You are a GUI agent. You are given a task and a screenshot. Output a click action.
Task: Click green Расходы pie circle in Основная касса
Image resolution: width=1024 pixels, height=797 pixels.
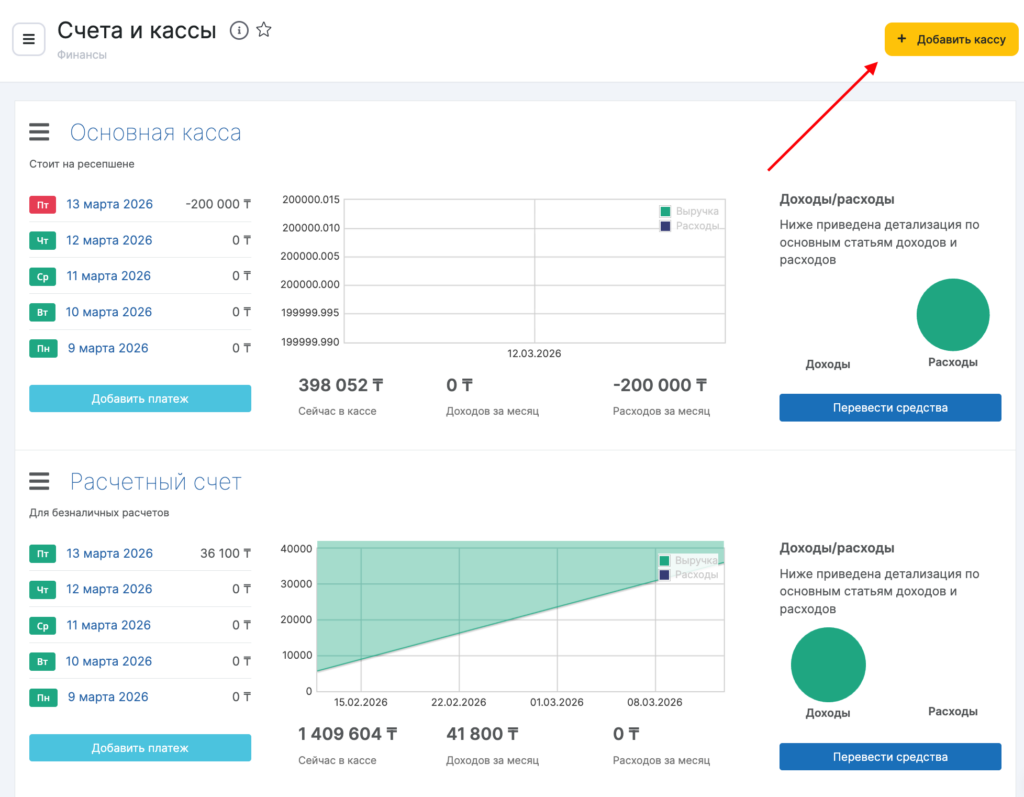pos(952,315)
